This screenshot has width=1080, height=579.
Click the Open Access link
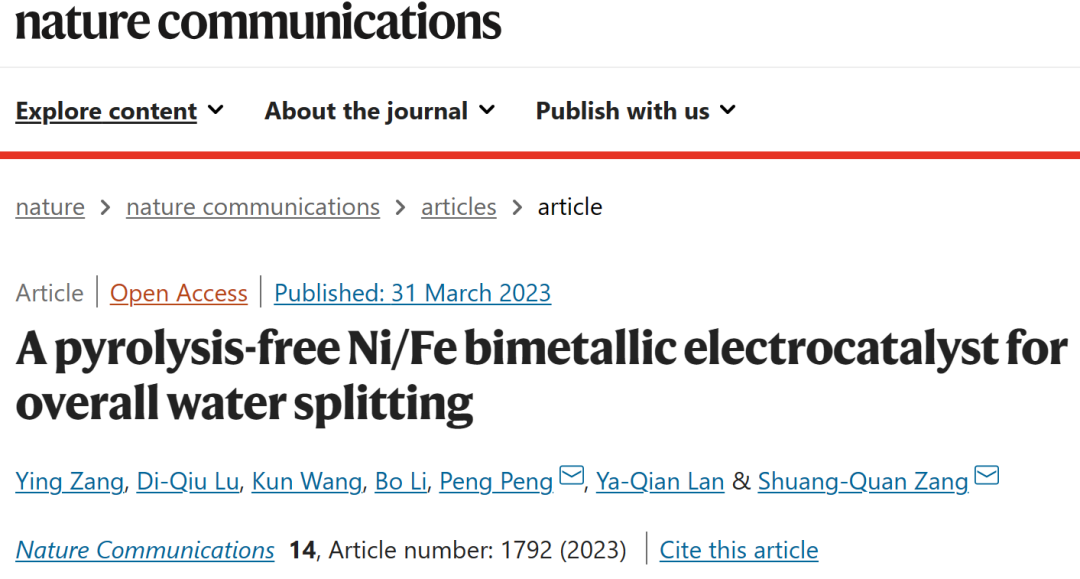(178, 293)
